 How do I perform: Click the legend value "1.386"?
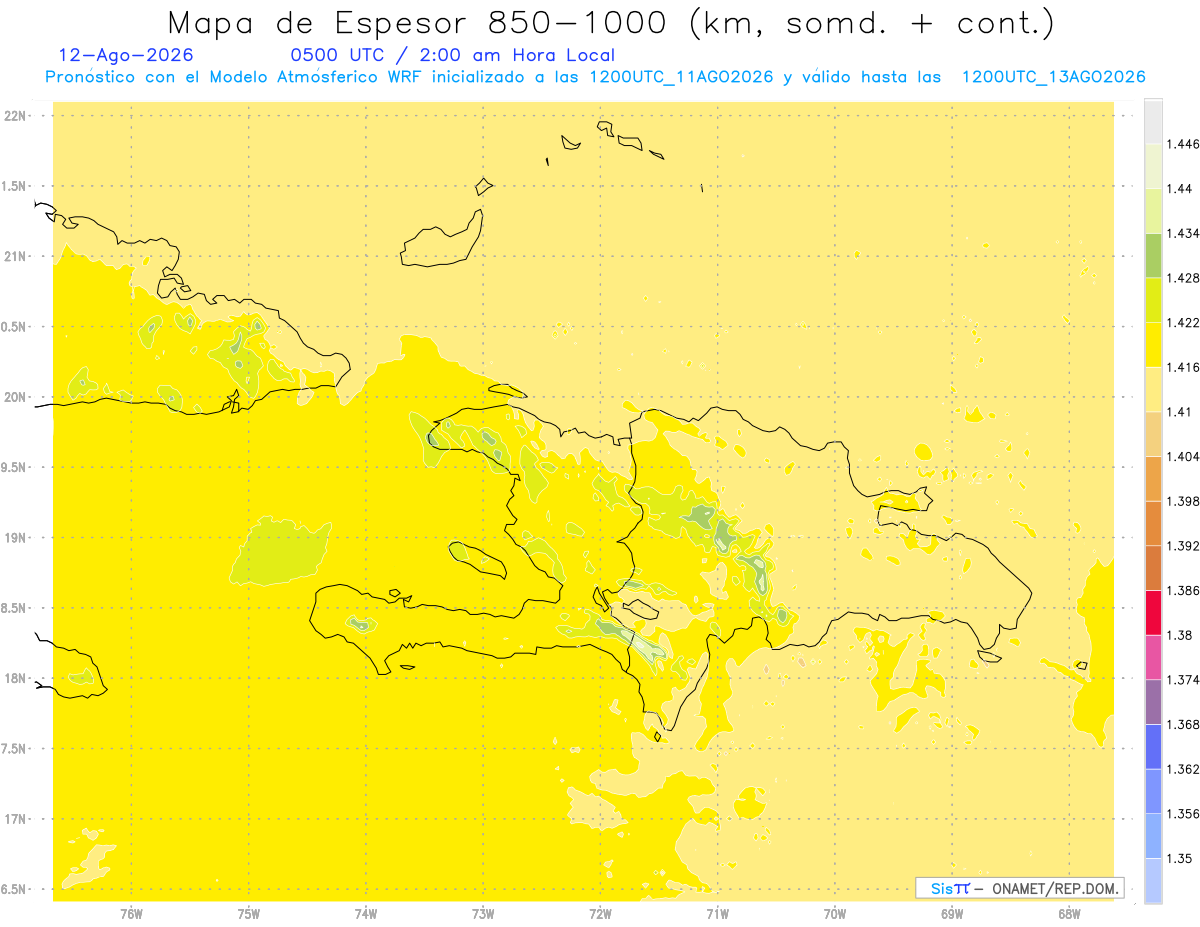(1183, 591)
